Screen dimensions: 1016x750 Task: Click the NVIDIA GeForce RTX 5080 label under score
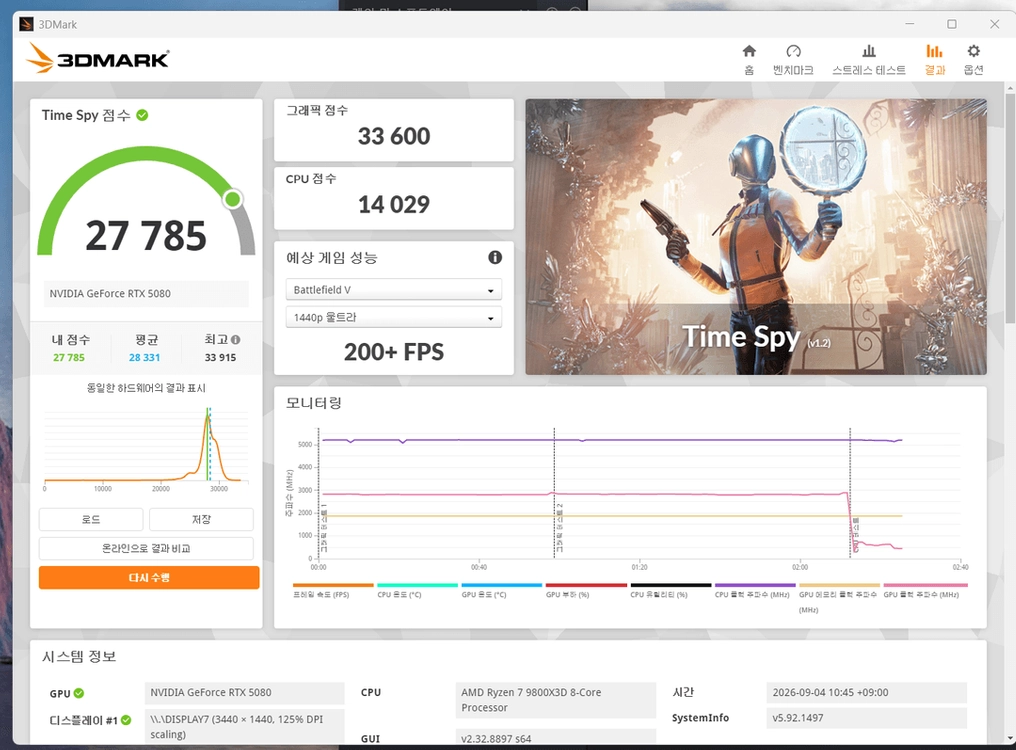pos(146,294)
